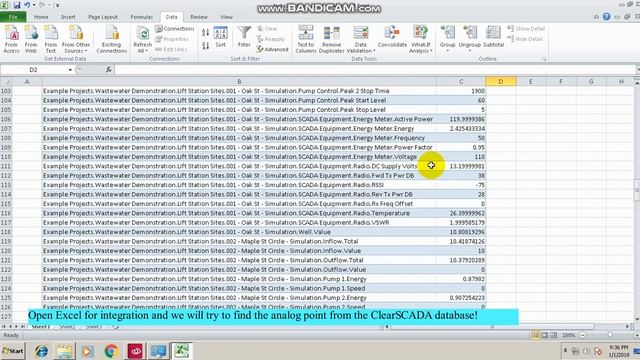Switch to Normal view in status bar
Viewport: 640px width, 360px height.
pyautogui.click(x=536, y=335)
